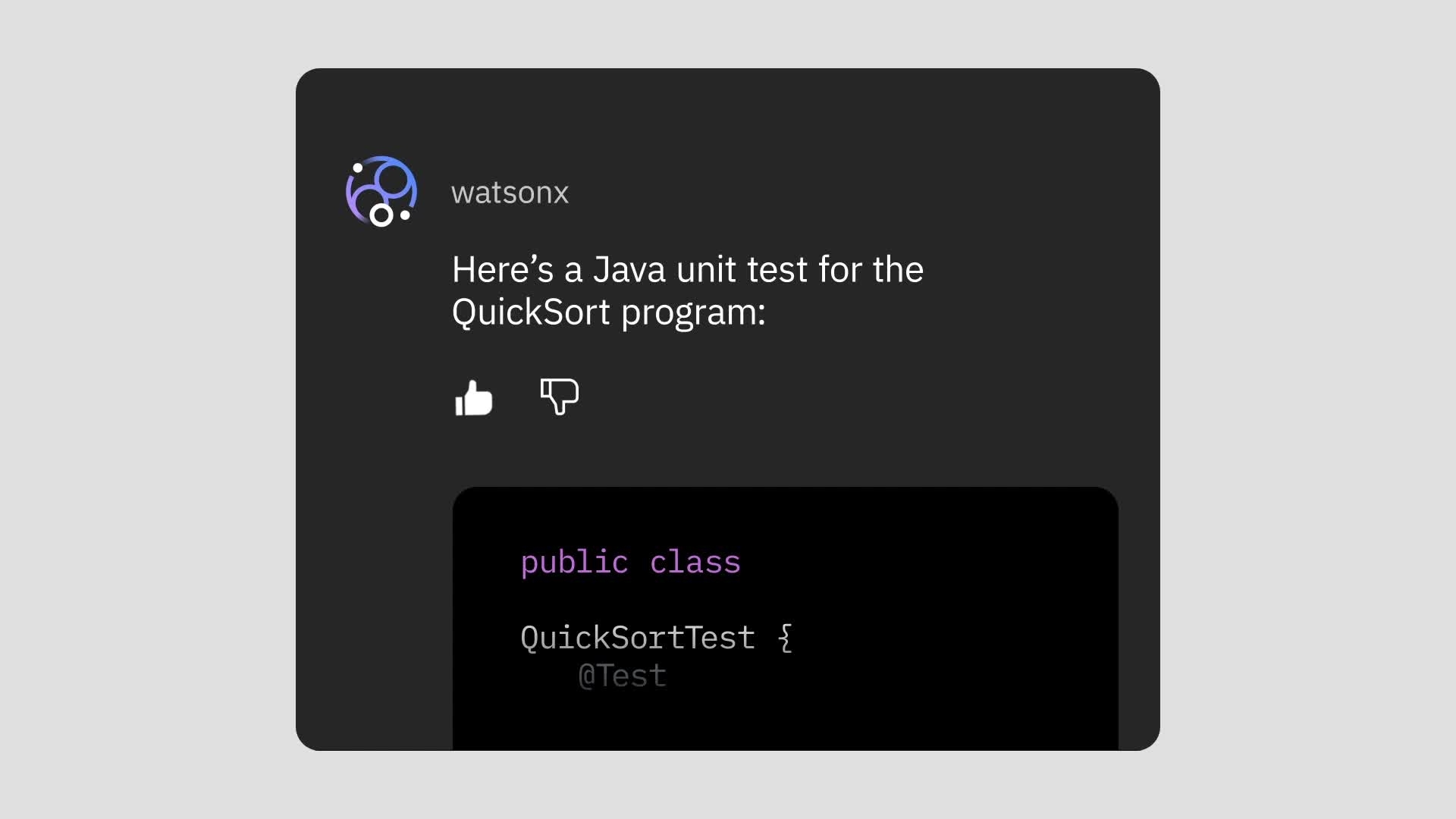Click the faded @Test annotation

(623, 676)
